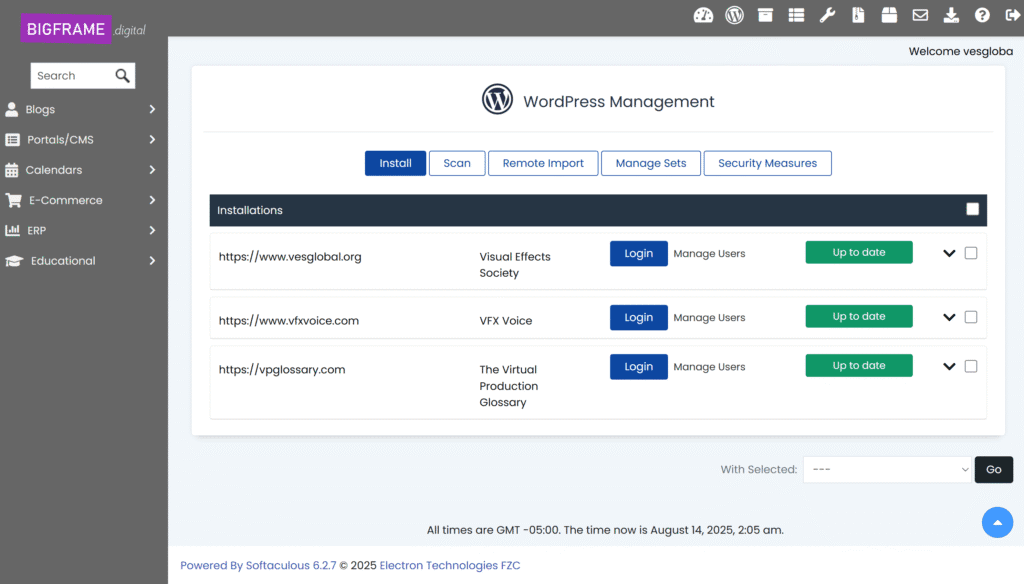Login to vpglossary.com installation
The height and width of the screenshot is (584, 1024).
click(x=639, y=366)
